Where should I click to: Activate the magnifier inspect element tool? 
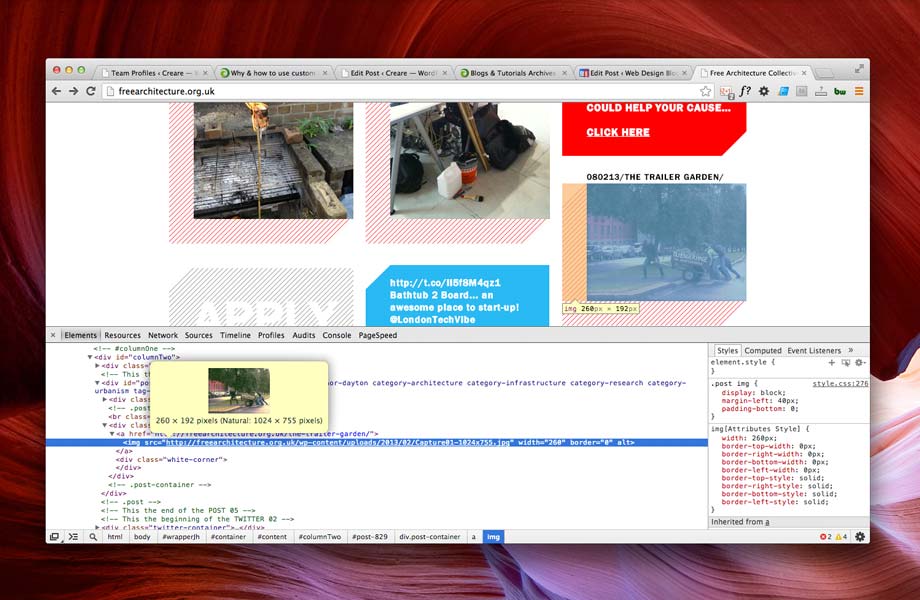[x=92, y=537]
